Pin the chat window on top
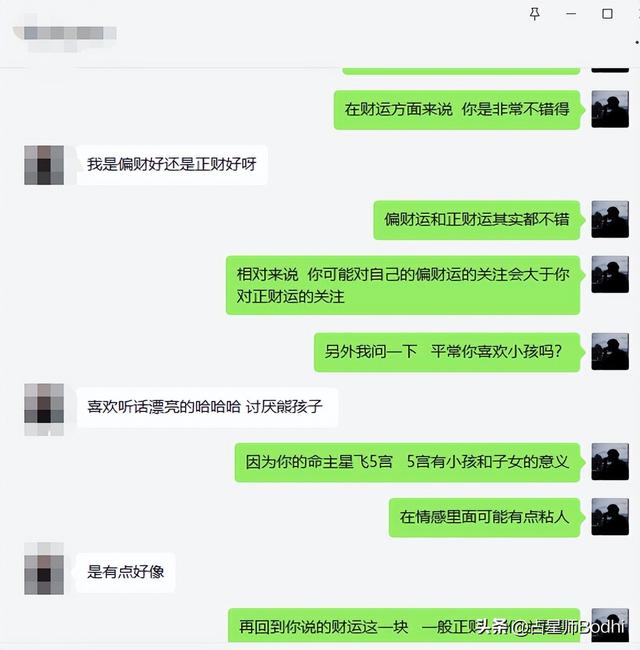640x650 pixels. [x=535, y=14]
